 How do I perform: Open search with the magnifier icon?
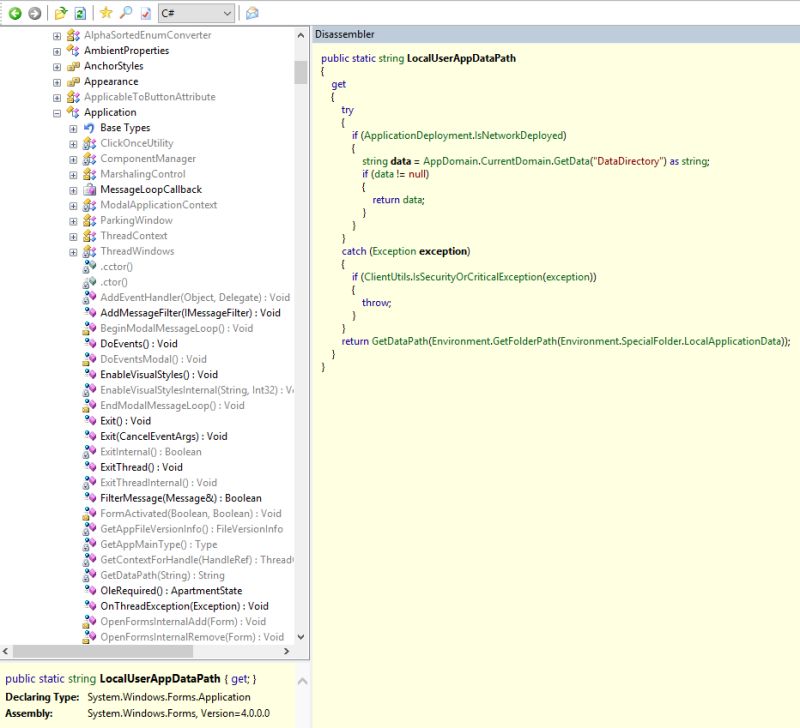click(126, 13)
